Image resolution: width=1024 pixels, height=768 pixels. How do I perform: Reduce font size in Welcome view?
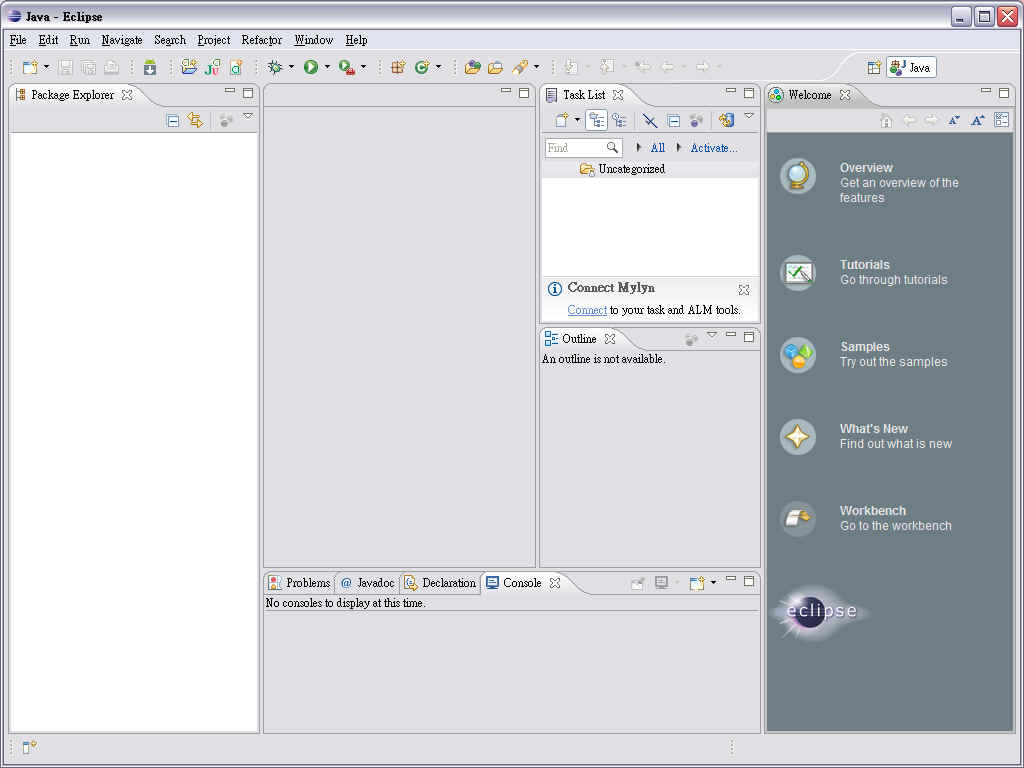(954, 121)
